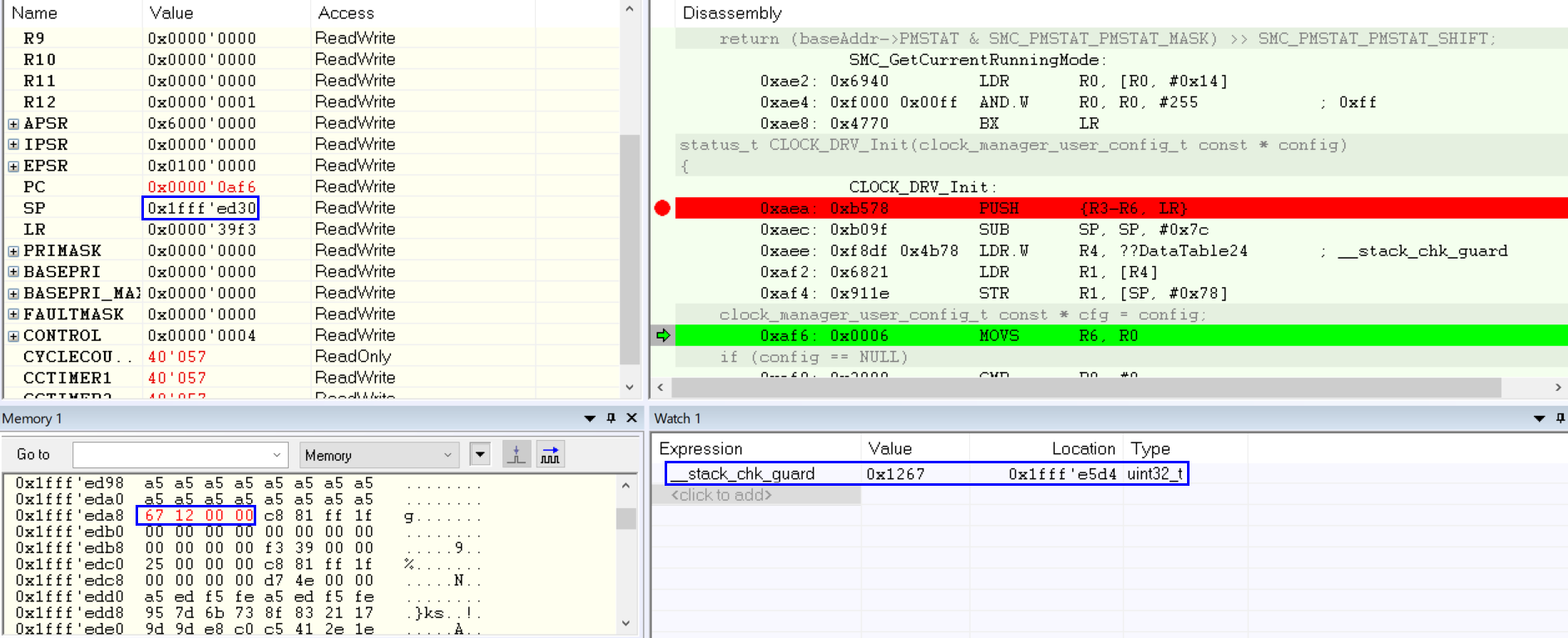Click the green current-instruction arrow in Disassembly
1568x638 pixels.
click(x=663, y=335)
